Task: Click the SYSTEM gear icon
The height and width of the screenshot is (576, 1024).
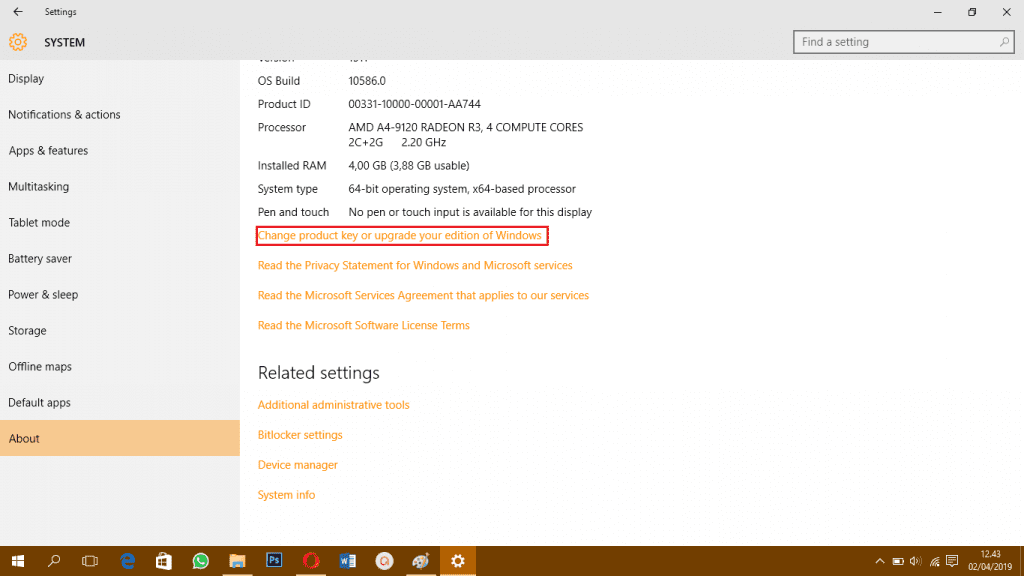Action: pos(18,42)
